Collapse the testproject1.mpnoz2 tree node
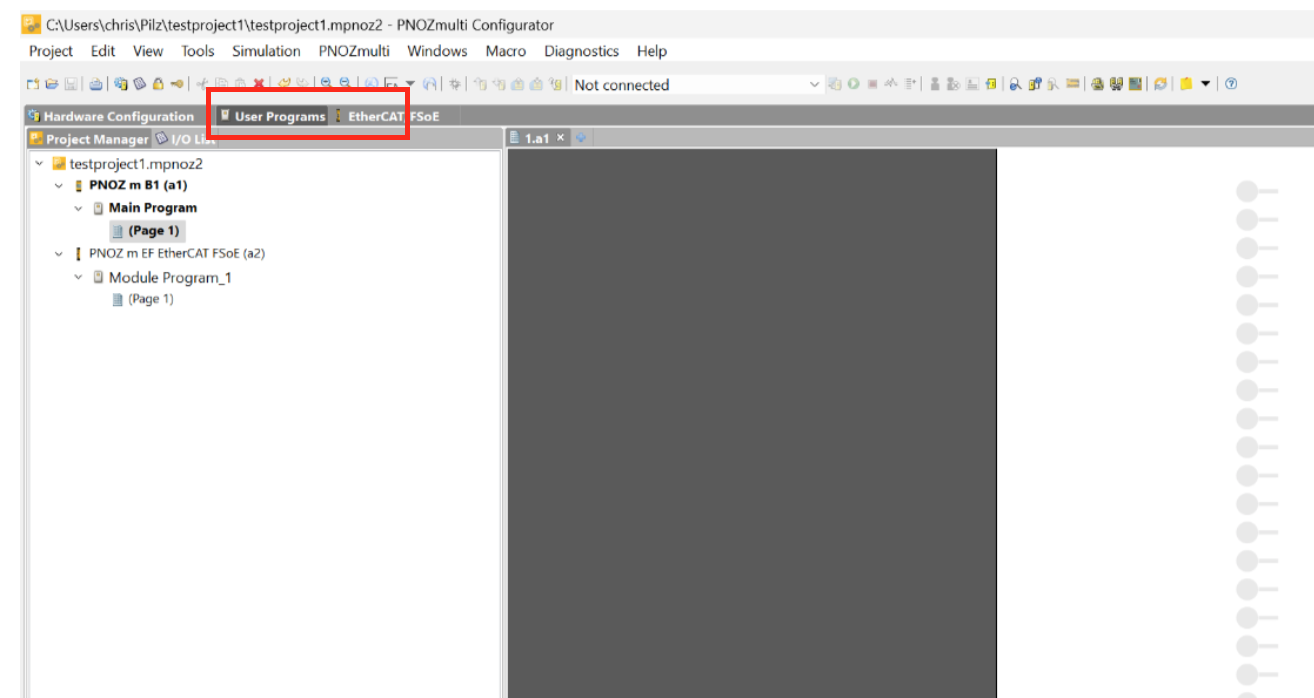This screenshot has height=698, width=1314. 39,163
